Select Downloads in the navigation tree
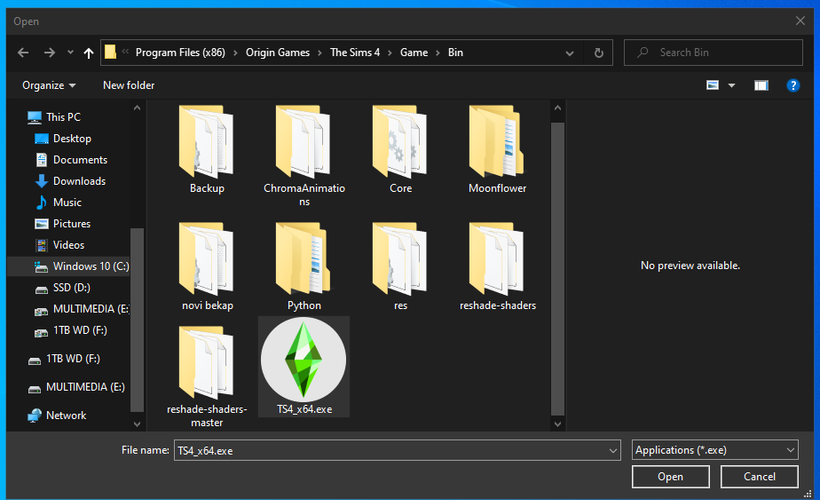This screenshot has width=820, height=500. 79,181
